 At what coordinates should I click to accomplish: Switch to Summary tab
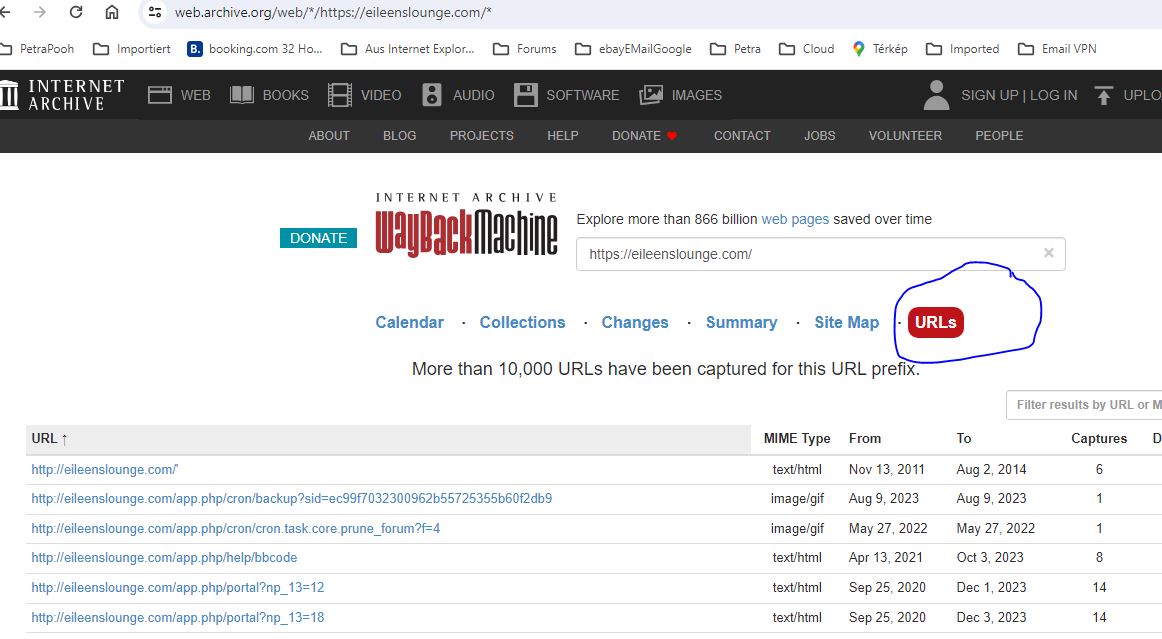pos(741,322)
